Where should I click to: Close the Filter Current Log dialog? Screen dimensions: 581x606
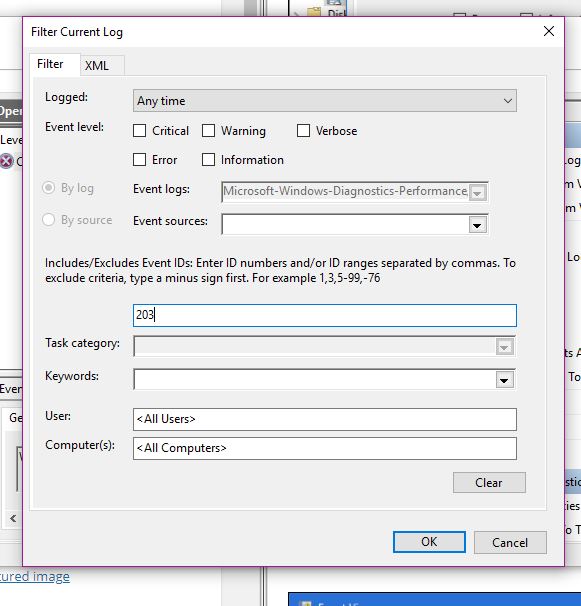coord(549,31)
